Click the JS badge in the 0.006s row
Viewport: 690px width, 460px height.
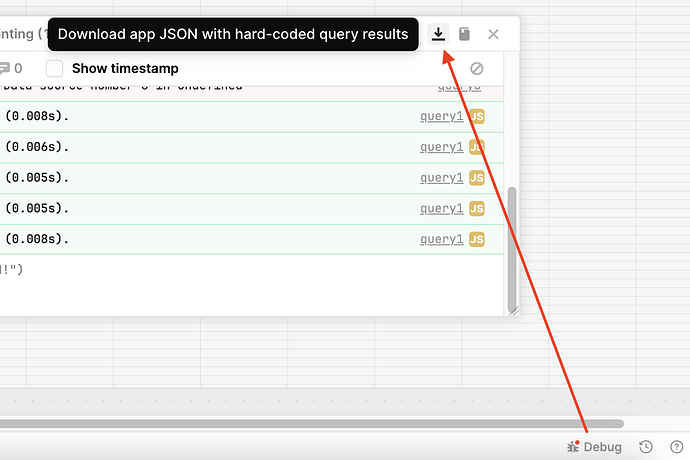point(477,147)
